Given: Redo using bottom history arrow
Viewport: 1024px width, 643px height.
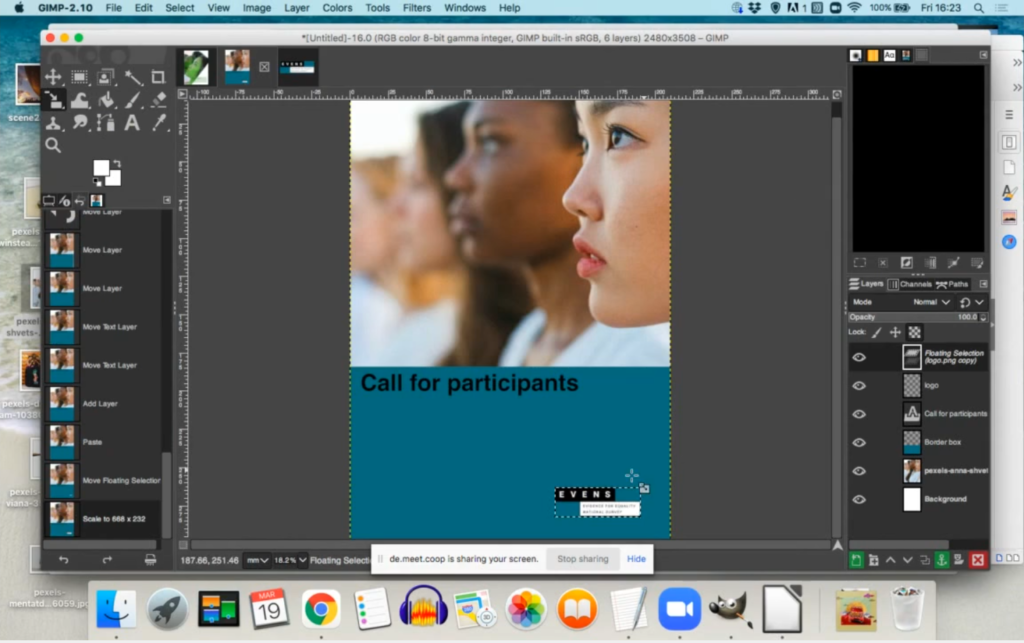Looking at the screenshot, I should (x=107, y=560).
